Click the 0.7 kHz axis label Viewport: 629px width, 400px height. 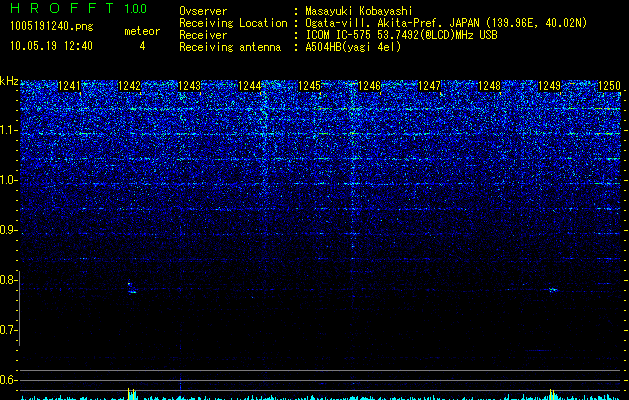(9, 330)
